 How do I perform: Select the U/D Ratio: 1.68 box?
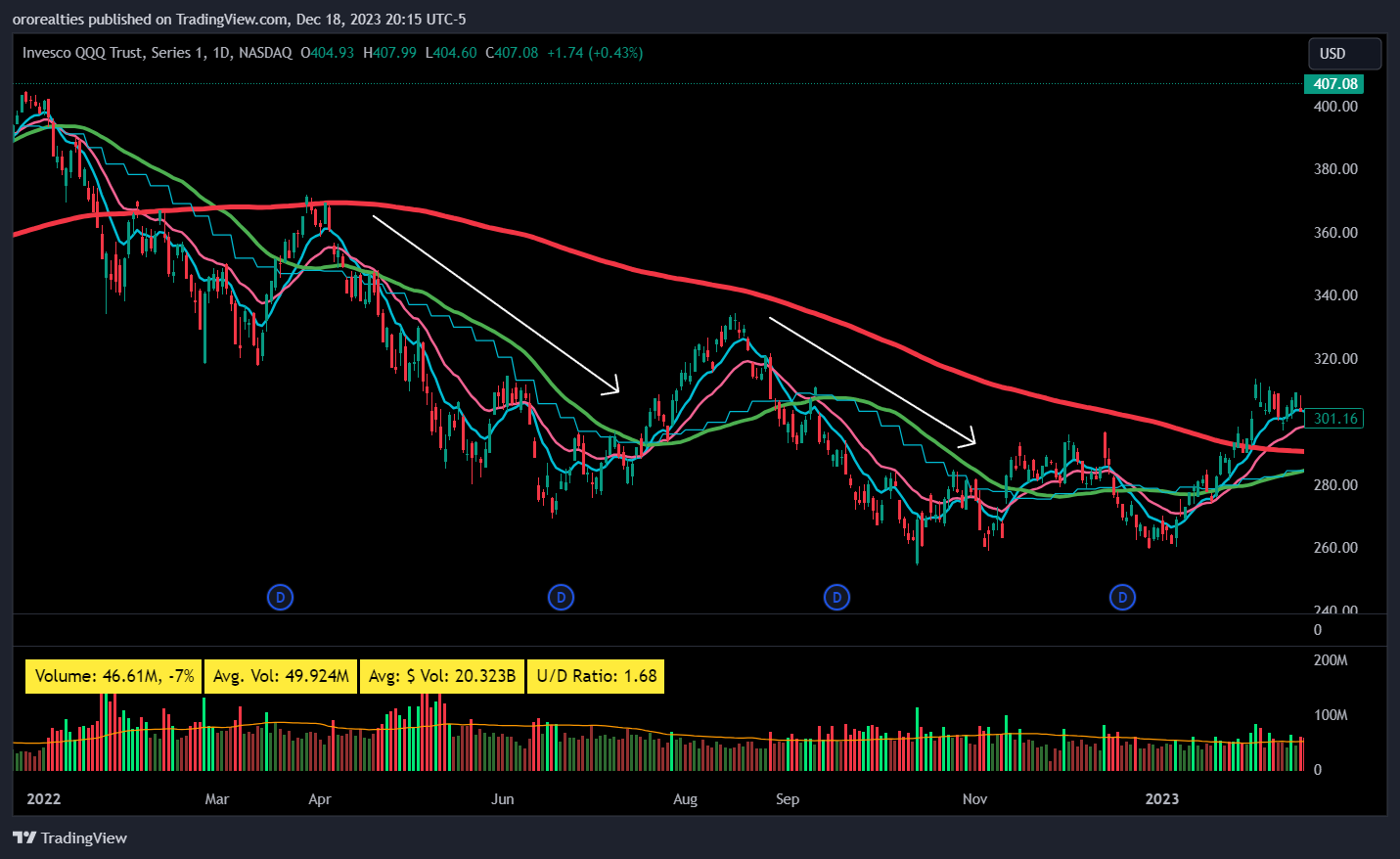tap(596, 676)
